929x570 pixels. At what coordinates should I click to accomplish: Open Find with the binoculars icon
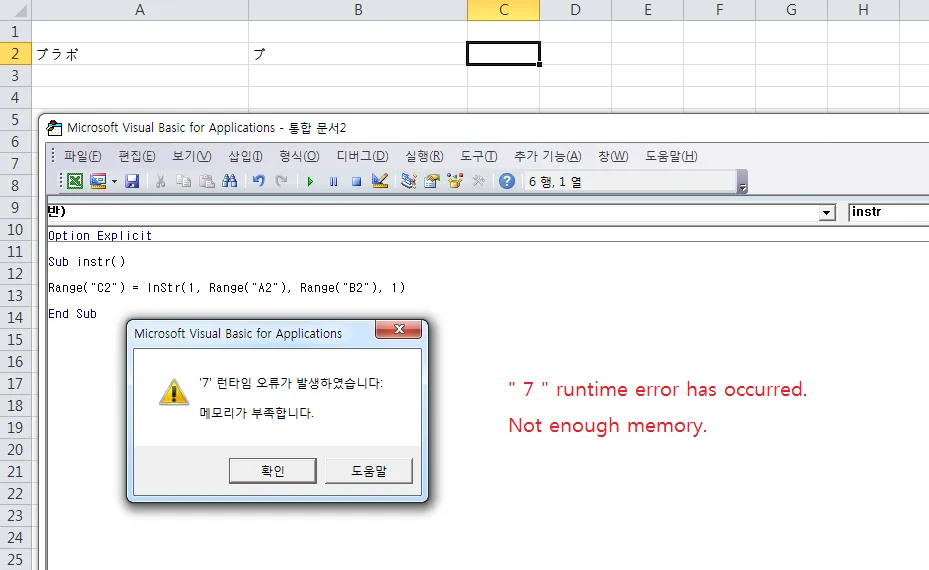coord(230,181)
